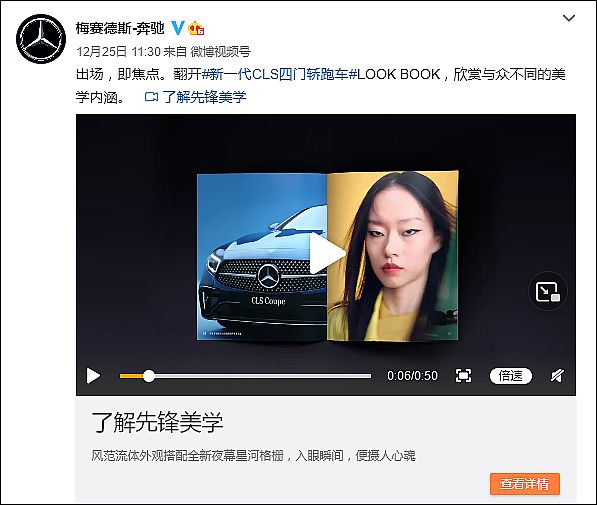597x505 pixels.
Task: Enter fullscreen with the fullscreen icon
Action: tap(463, 376)
